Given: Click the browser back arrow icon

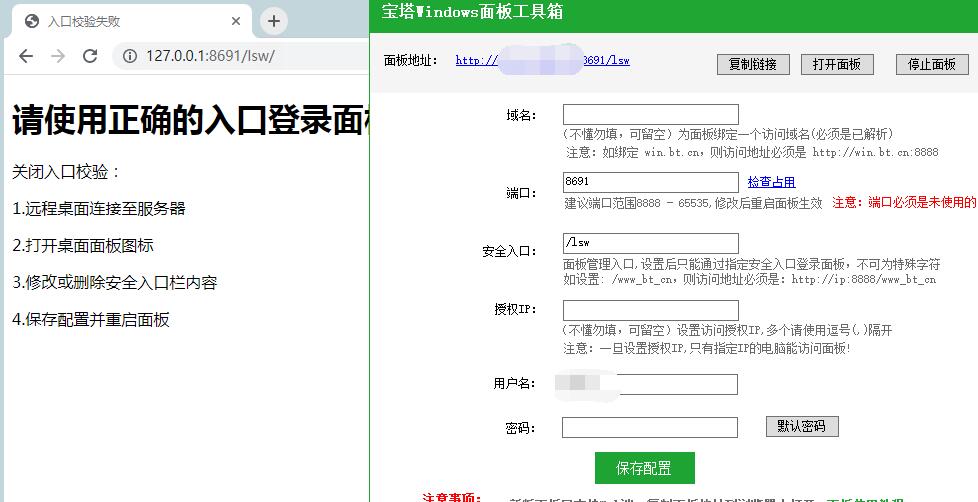Looking at the screenshot, I should tap(26, 56).
